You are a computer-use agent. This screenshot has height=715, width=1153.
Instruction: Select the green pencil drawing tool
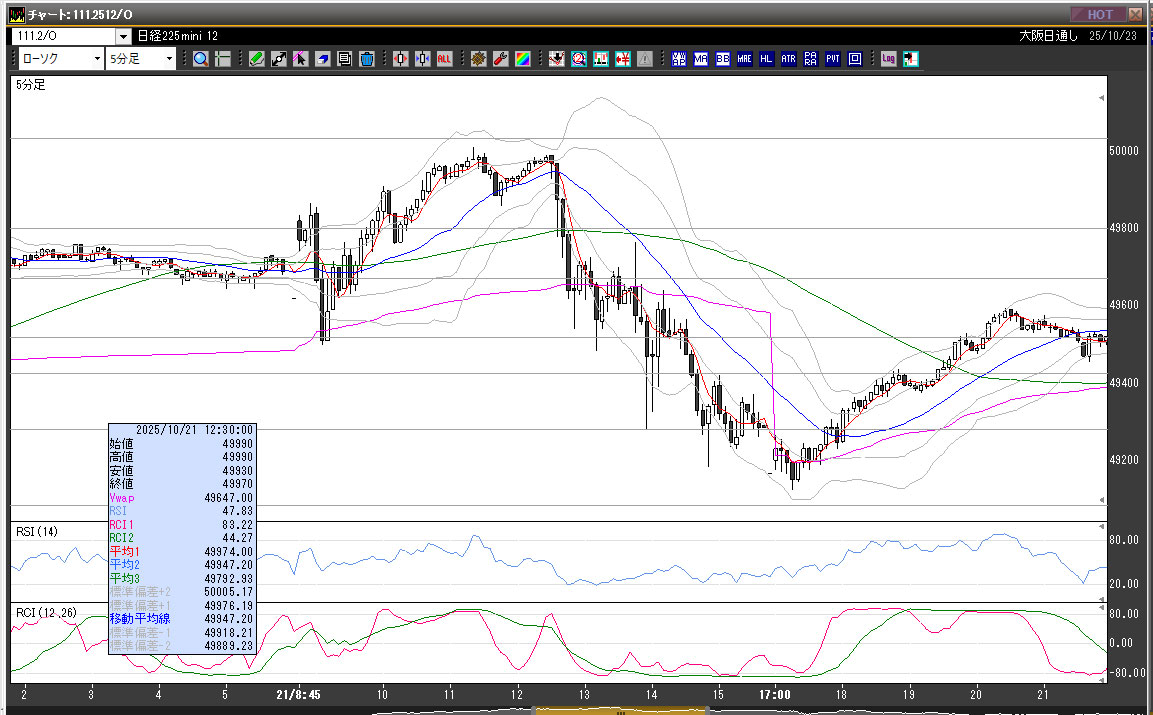pyautogui.click(x=257, y=59)
